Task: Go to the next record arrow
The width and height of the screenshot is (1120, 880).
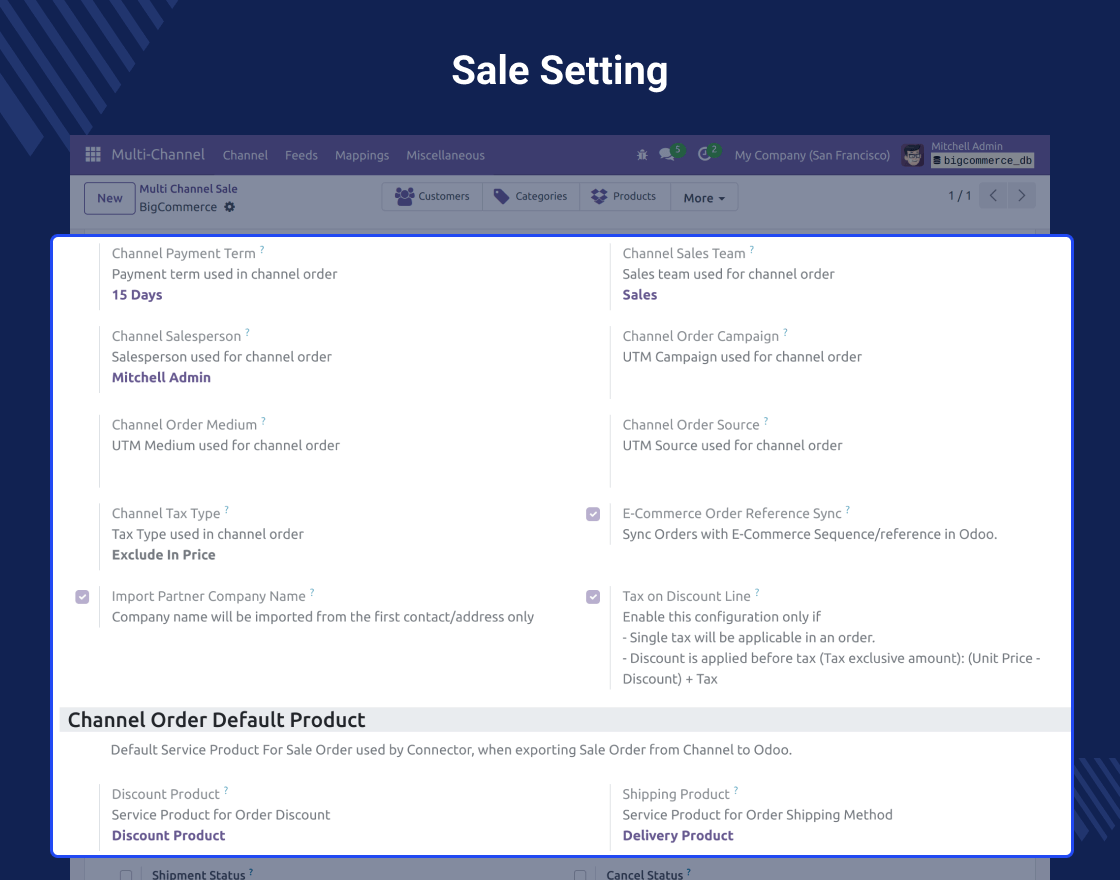Action: pos(1021,196)
